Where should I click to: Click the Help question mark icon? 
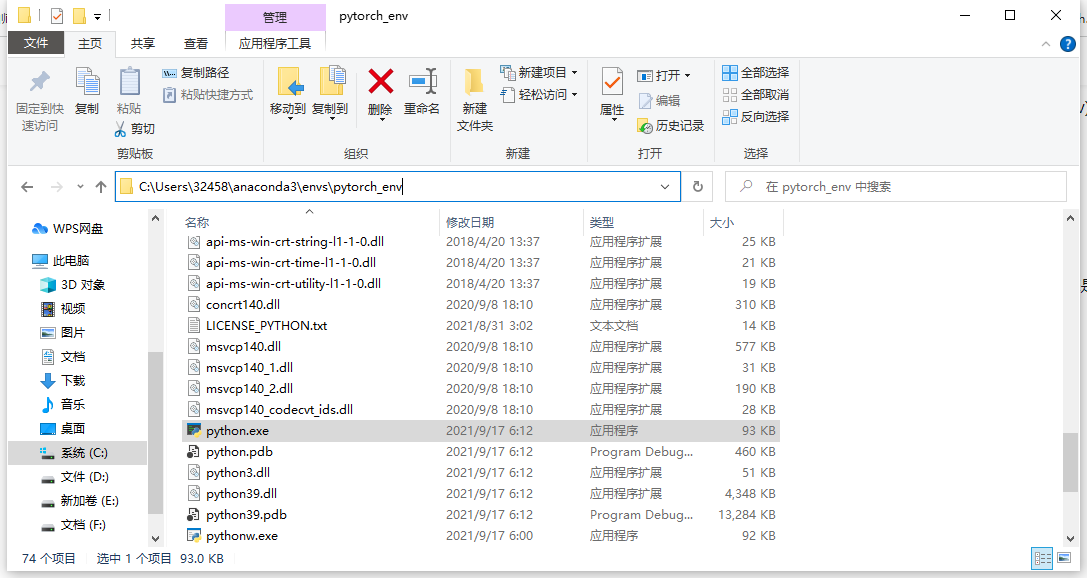coord(1068,44)
